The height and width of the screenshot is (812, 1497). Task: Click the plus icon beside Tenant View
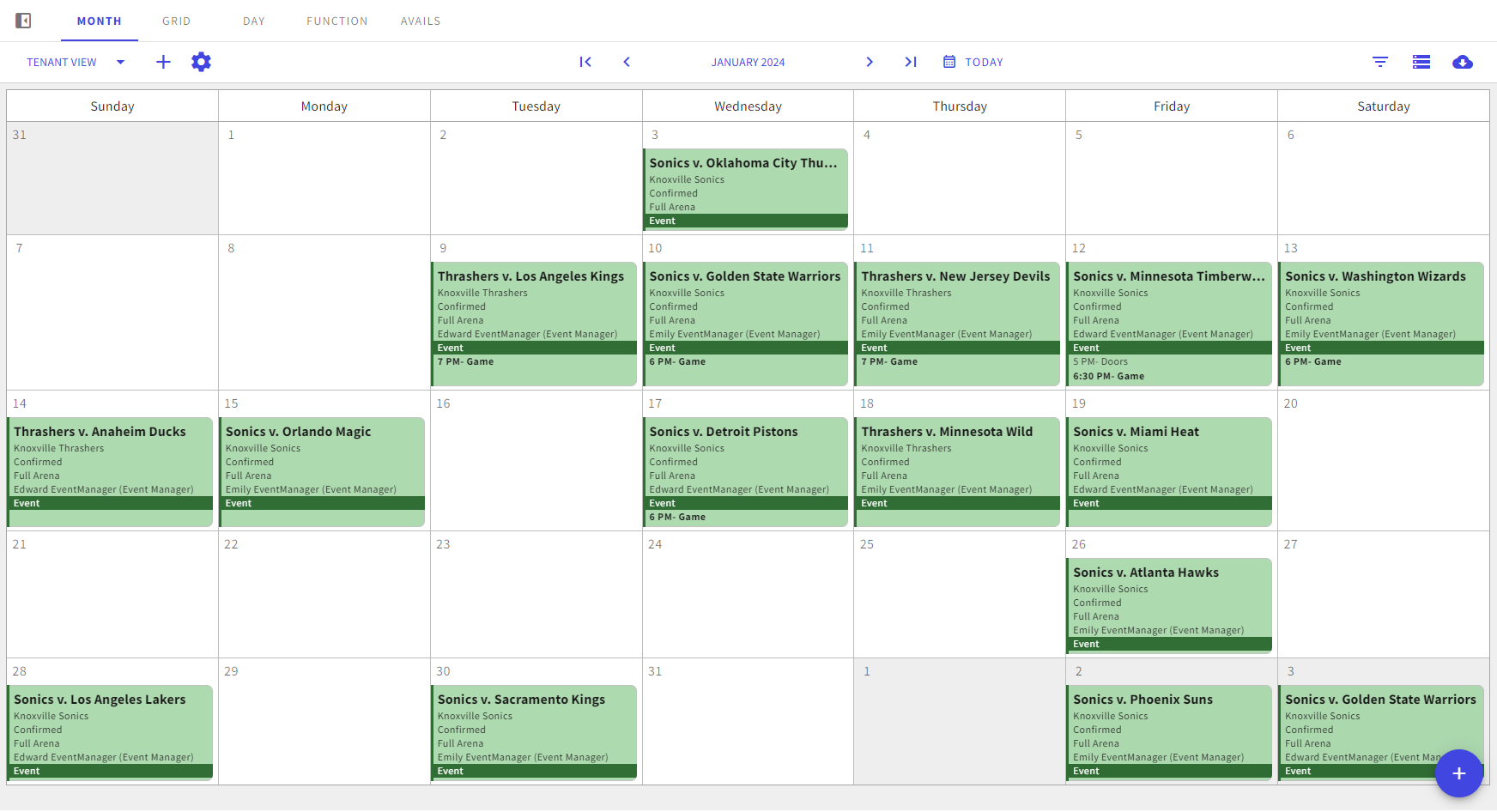click(163, 62)
